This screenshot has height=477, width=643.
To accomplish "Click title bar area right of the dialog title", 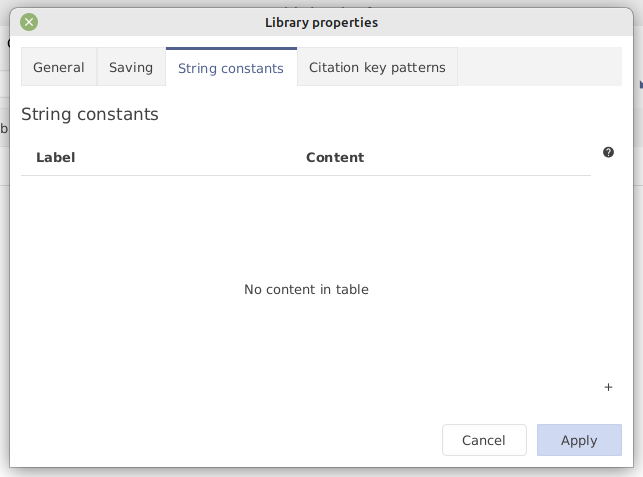I will pyautogui.click(x=500, y=22).
